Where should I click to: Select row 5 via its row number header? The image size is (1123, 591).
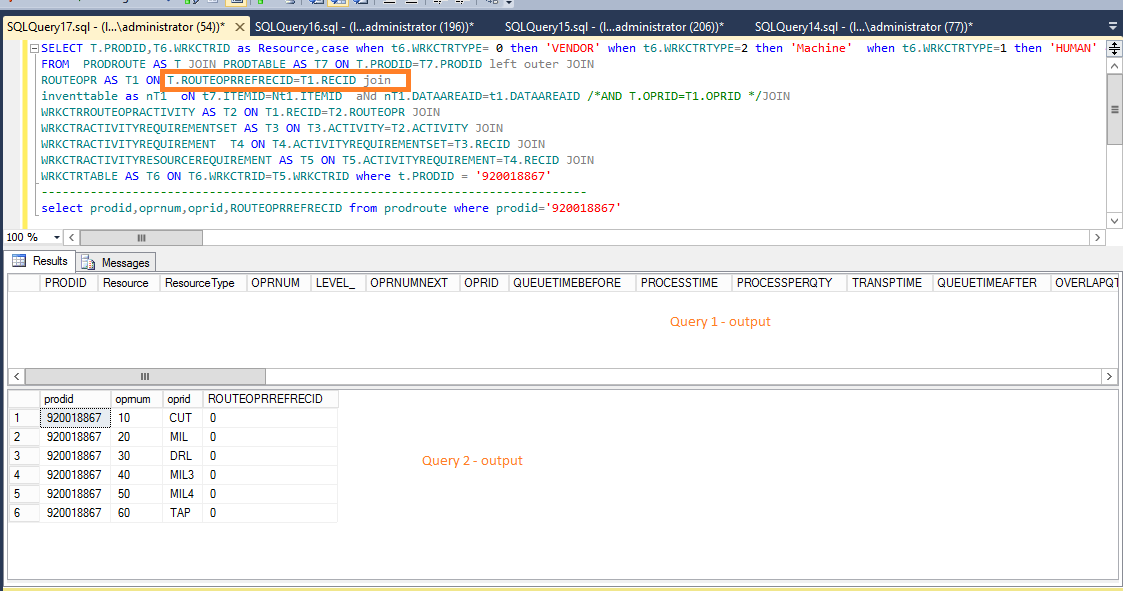[x=24, y=494]
